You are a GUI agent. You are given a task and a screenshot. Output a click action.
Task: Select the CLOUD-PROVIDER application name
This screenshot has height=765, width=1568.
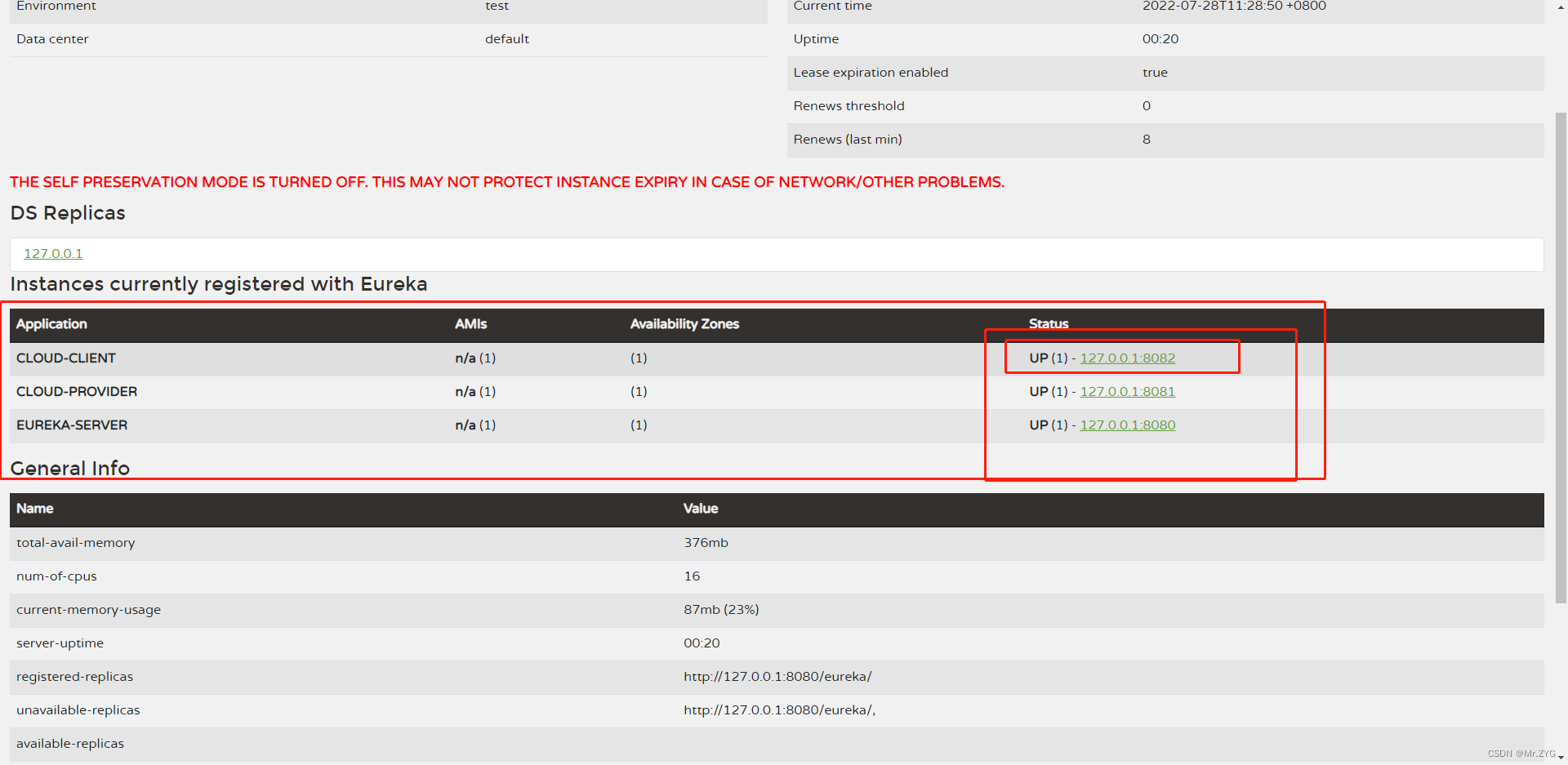click(77, 392)
